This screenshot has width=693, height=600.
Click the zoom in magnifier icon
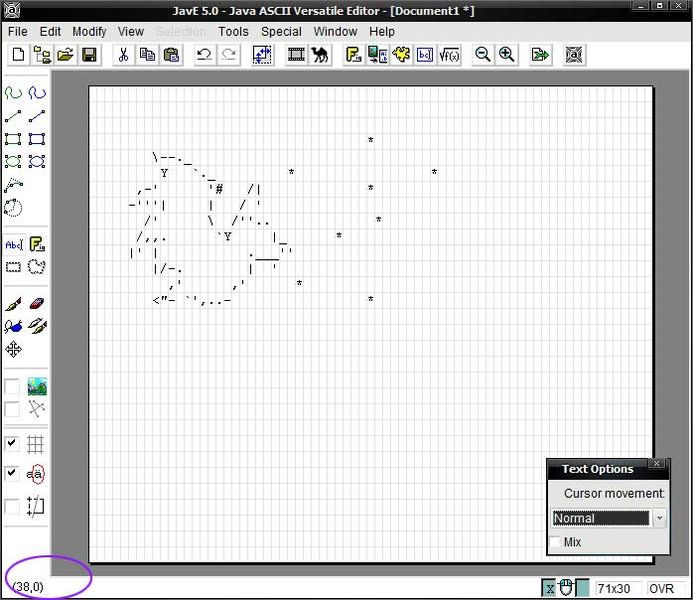pos(507,55)
